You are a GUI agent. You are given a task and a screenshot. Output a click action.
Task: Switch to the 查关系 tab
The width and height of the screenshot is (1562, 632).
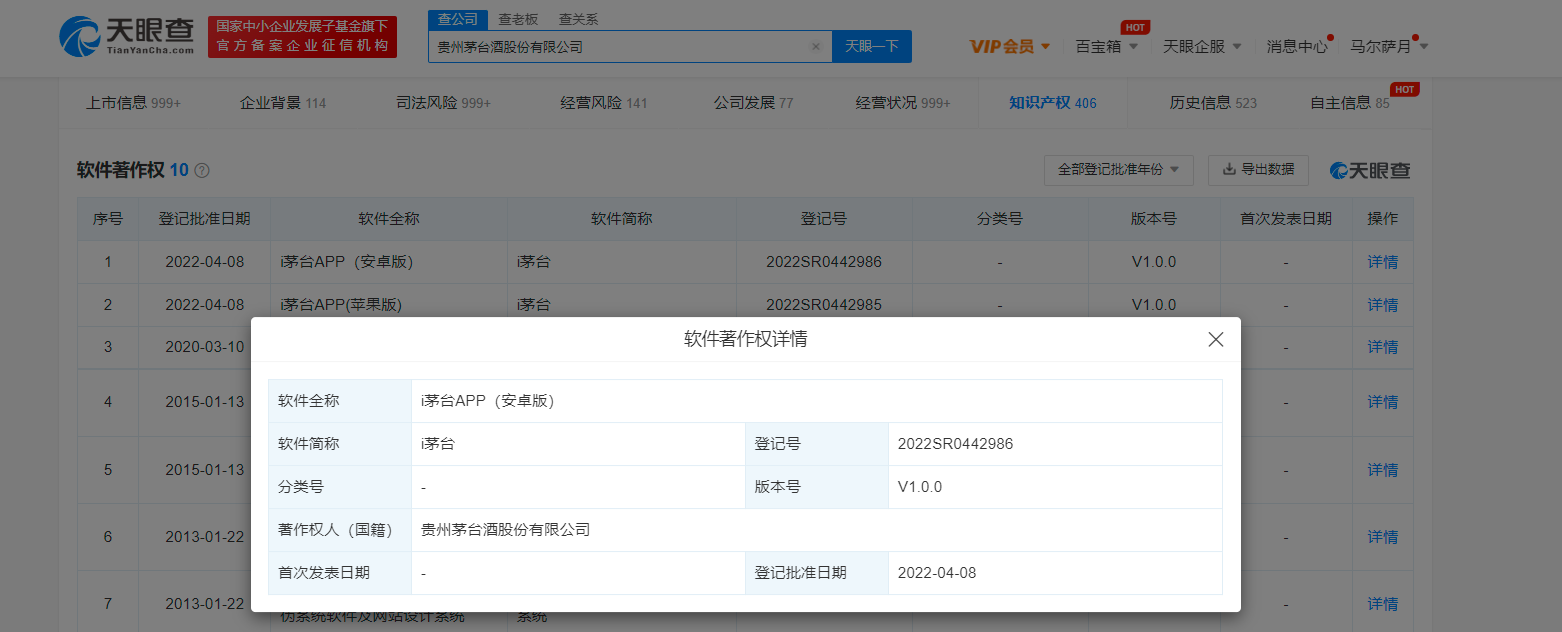pos(578,19)
